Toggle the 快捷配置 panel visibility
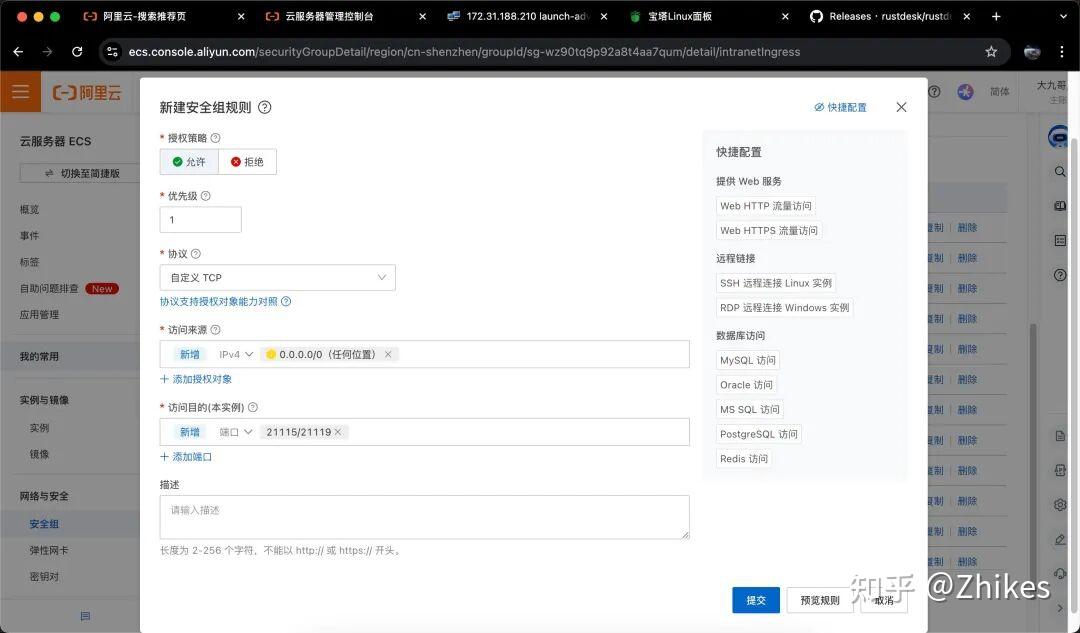1080x633 pixels. click(840, 107)
